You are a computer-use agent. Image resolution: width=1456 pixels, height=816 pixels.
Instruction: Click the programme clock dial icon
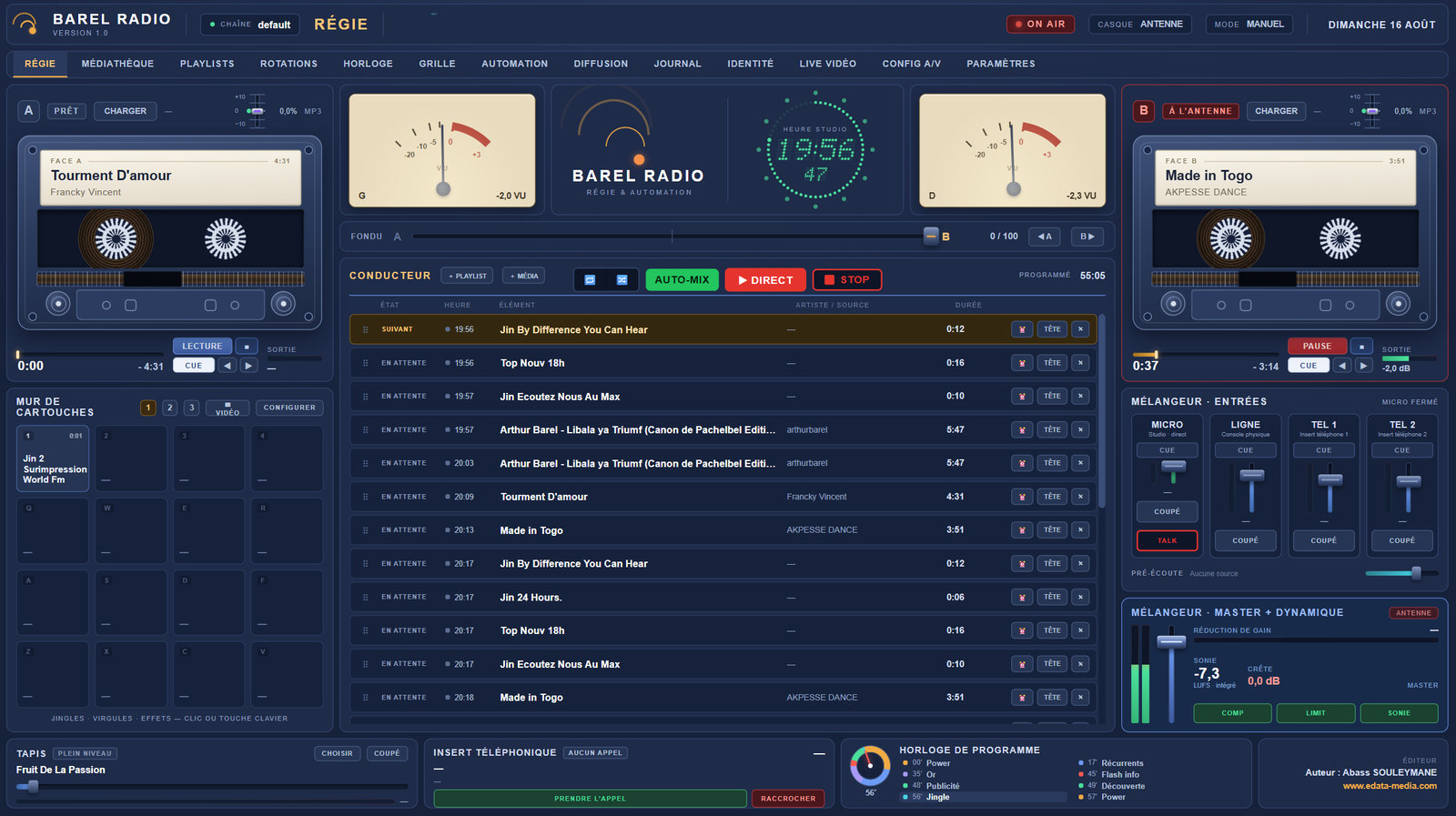870,766
